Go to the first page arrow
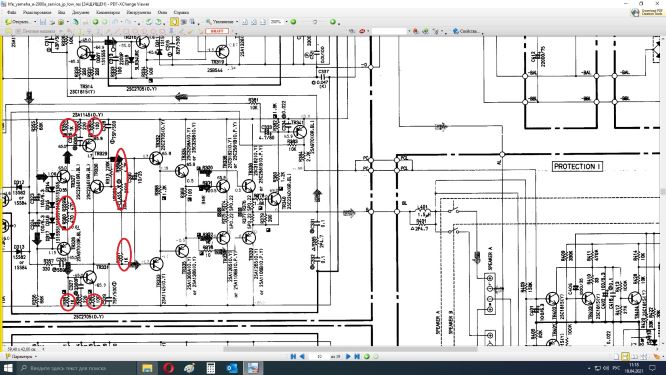 [293, 357]
